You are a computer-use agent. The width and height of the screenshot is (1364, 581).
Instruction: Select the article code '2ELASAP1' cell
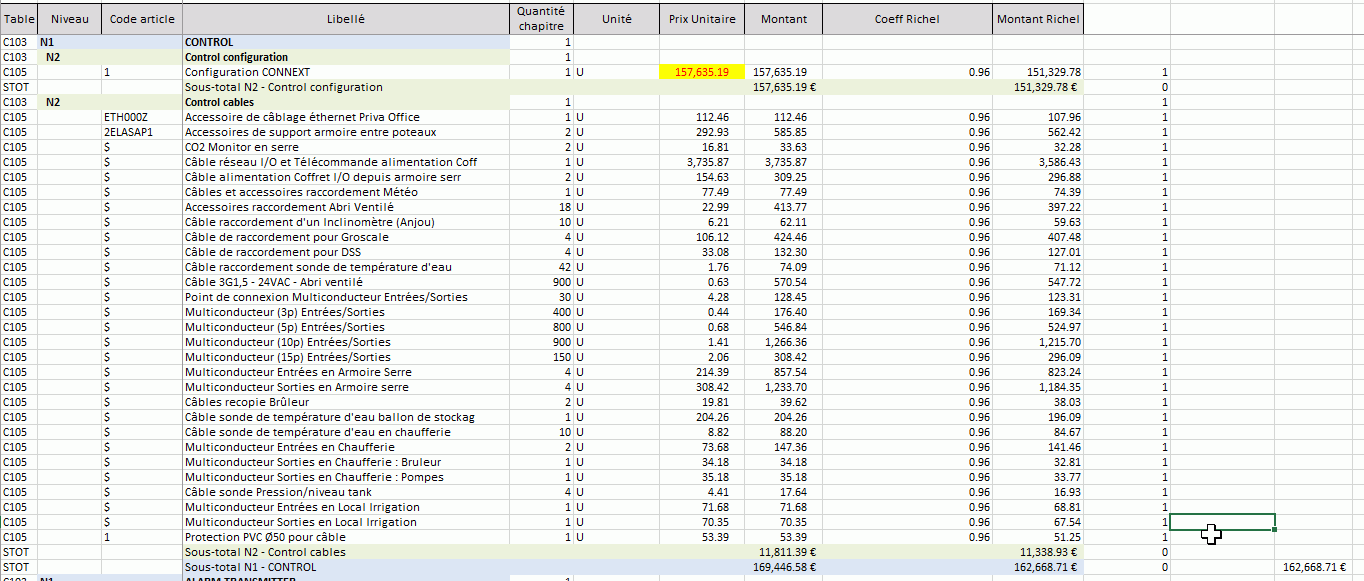(x=128, y=132)
